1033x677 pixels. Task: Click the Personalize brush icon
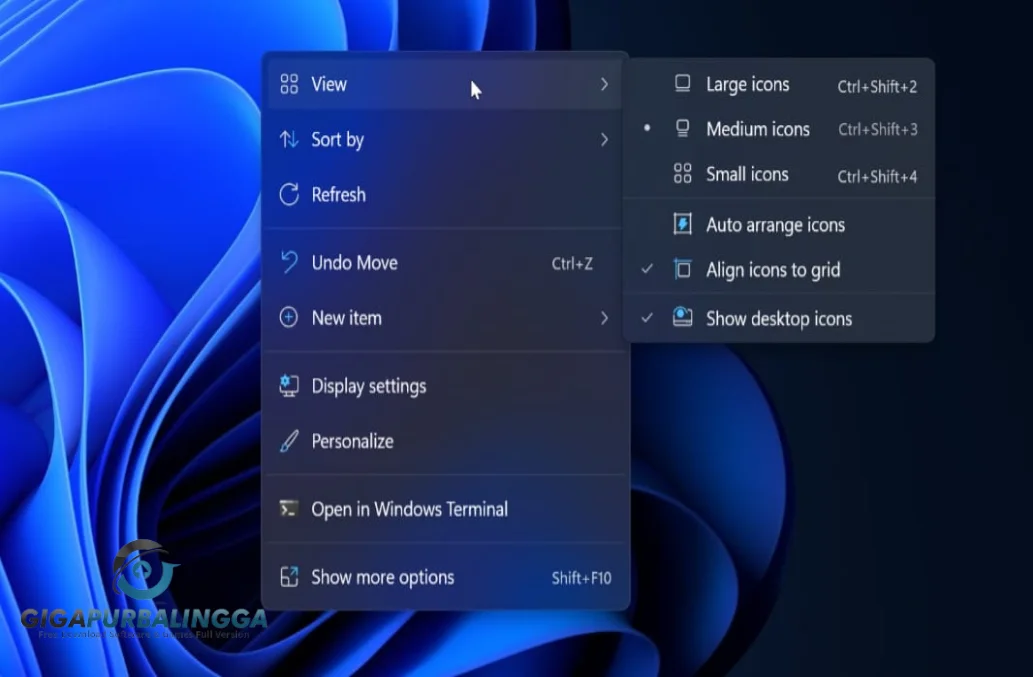pos(289,441)
